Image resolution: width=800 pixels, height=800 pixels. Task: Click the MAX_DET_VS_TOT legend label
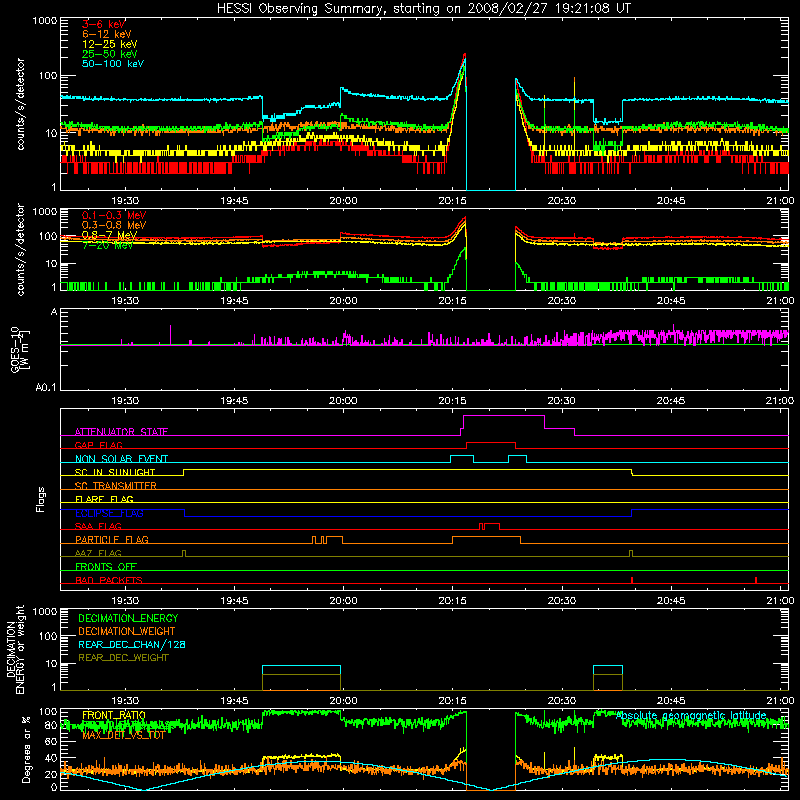pyautogui.click(x=123, y=735)
